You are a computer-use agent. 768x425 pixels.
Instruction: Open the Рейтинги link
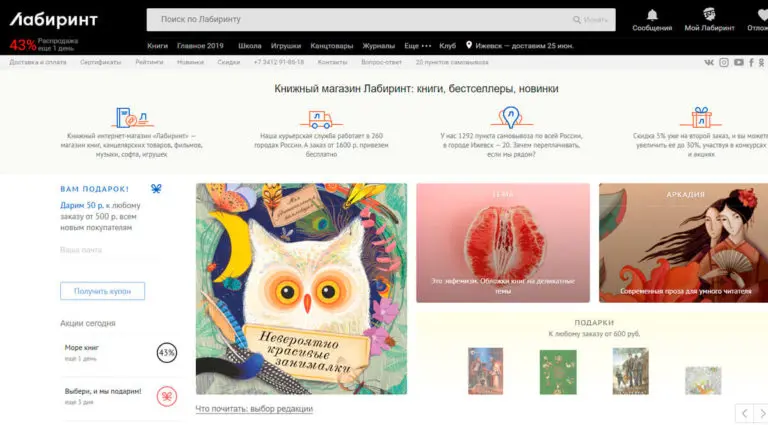(x=149, y=62)
